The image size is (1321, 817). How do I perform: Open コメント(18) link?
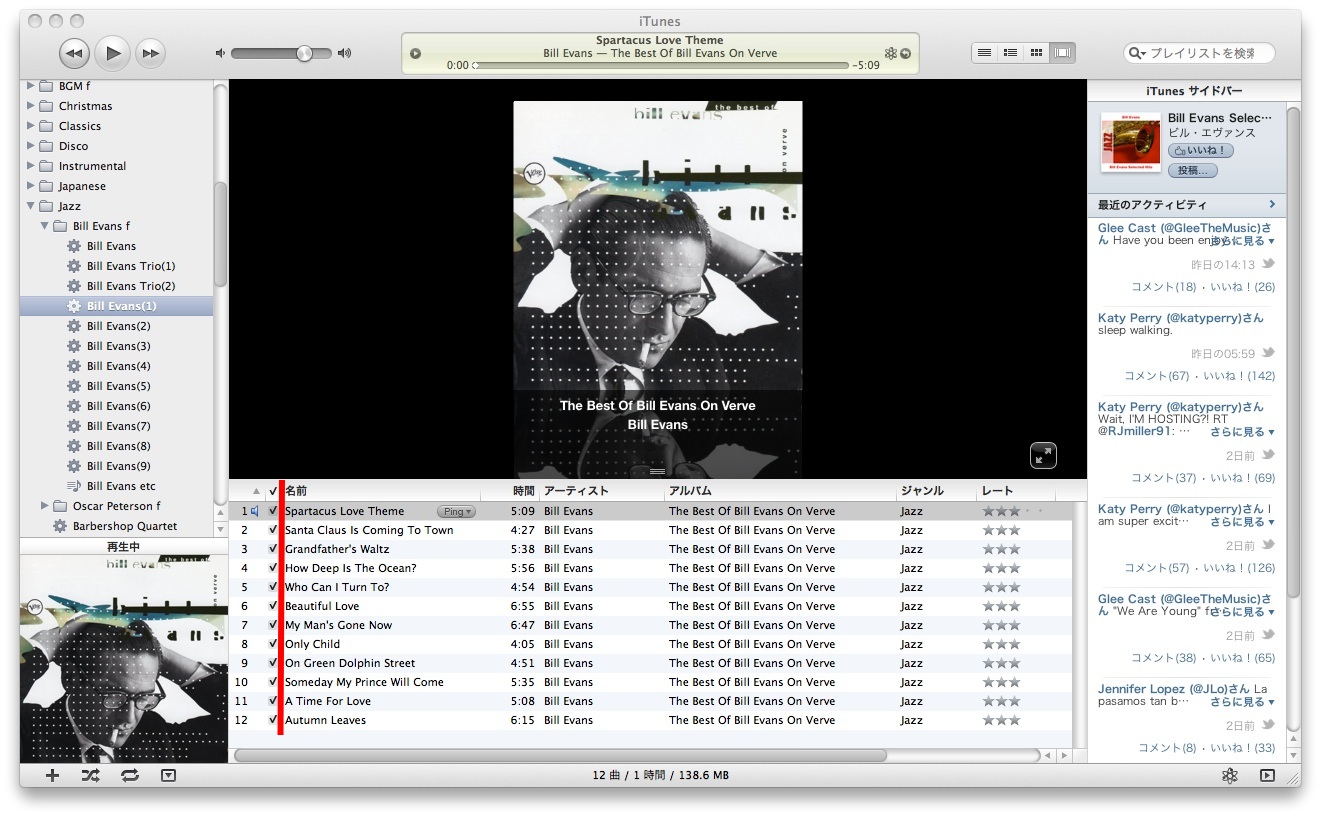pyautogui.click(x=1163, y=287)
